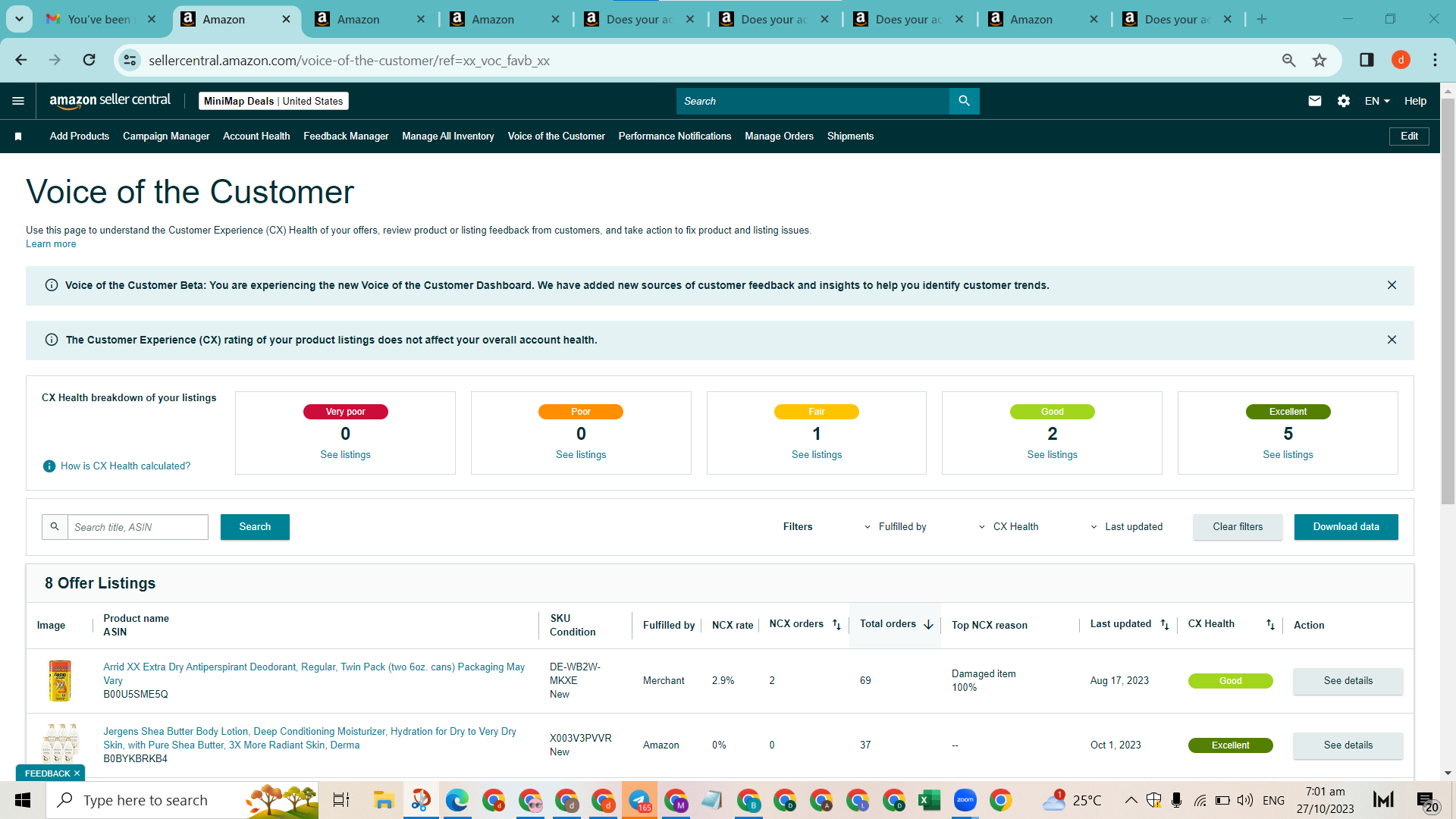Open the Arrid XX Extra Dry product link
The width and height of the screenshot is (1456, 819).
click(314, 674)
